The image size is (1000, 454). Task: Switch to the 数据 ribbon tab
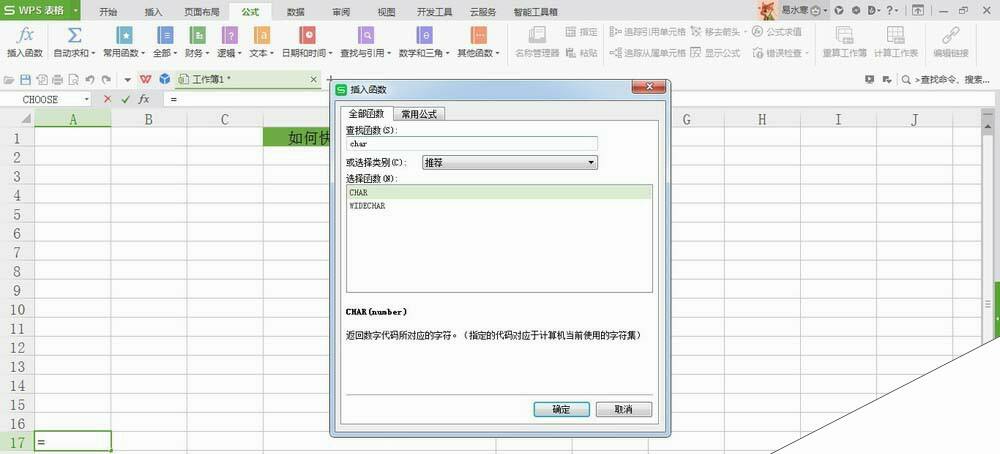point(295,12)
